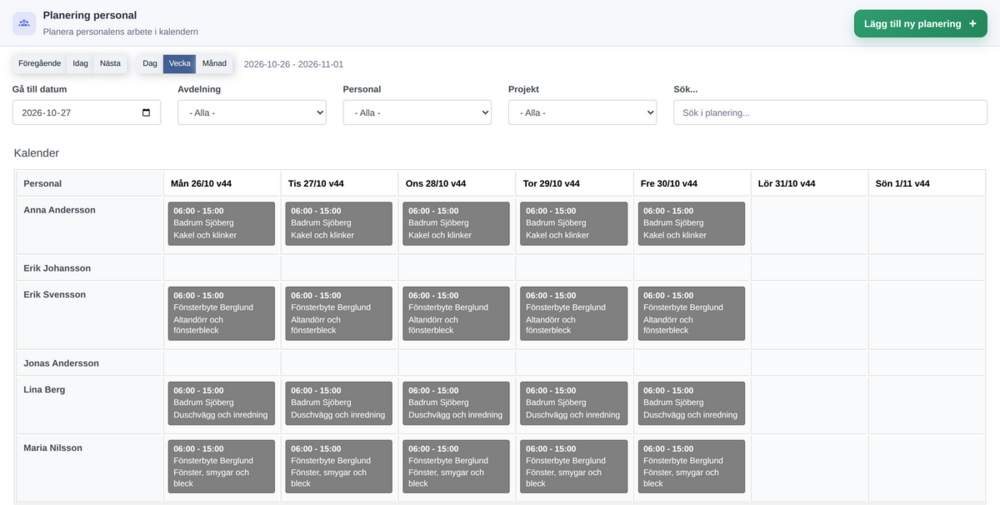
Task: Open the Projekt dropdown
Action: (x=582, y=113)
